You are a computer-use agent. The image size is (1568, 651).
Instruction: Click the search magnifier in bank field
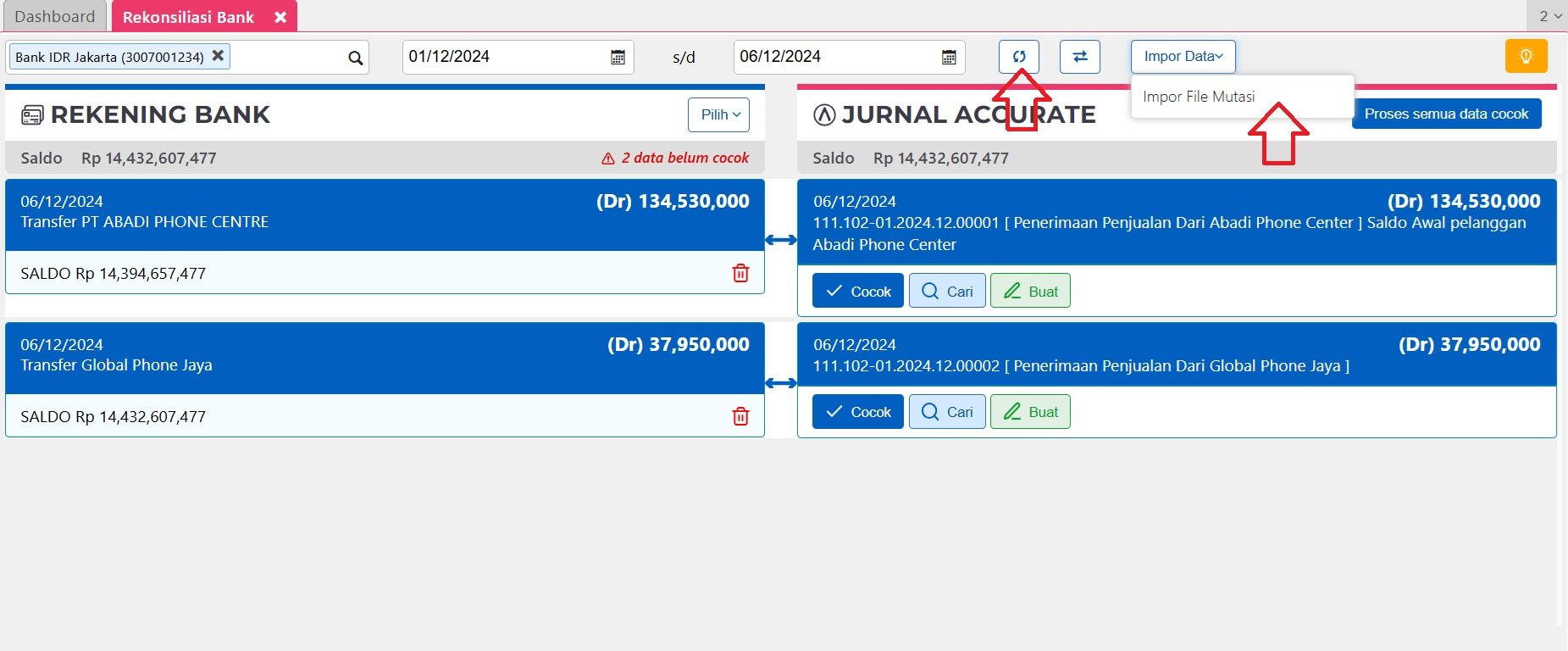click(355, 58)
